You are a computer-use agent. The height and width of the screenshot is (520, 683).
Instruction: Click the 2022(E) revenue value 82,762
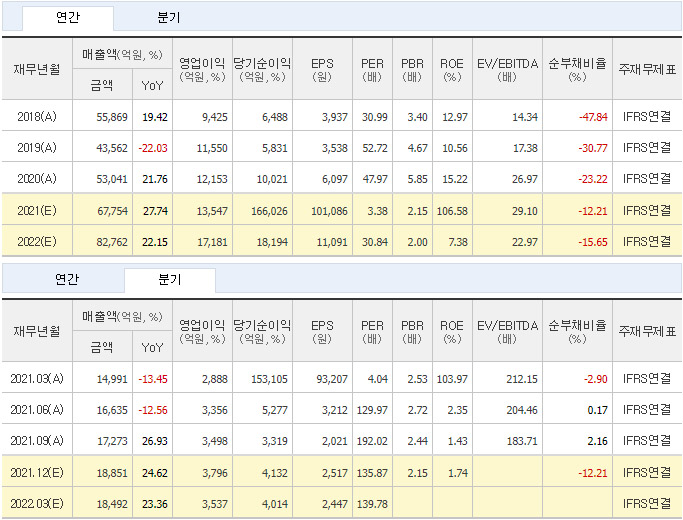pyautogui.click(x=112, y=242)
